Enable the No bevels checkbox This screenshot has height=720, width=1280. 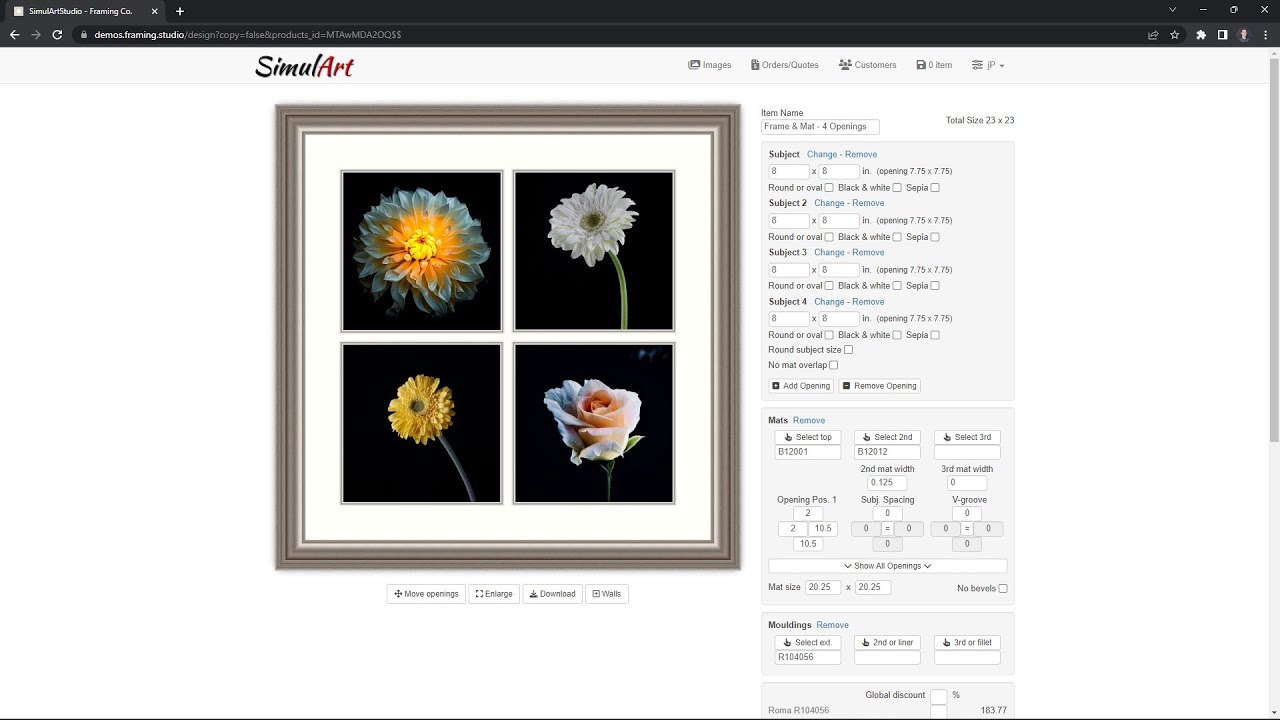[1003, 588]
